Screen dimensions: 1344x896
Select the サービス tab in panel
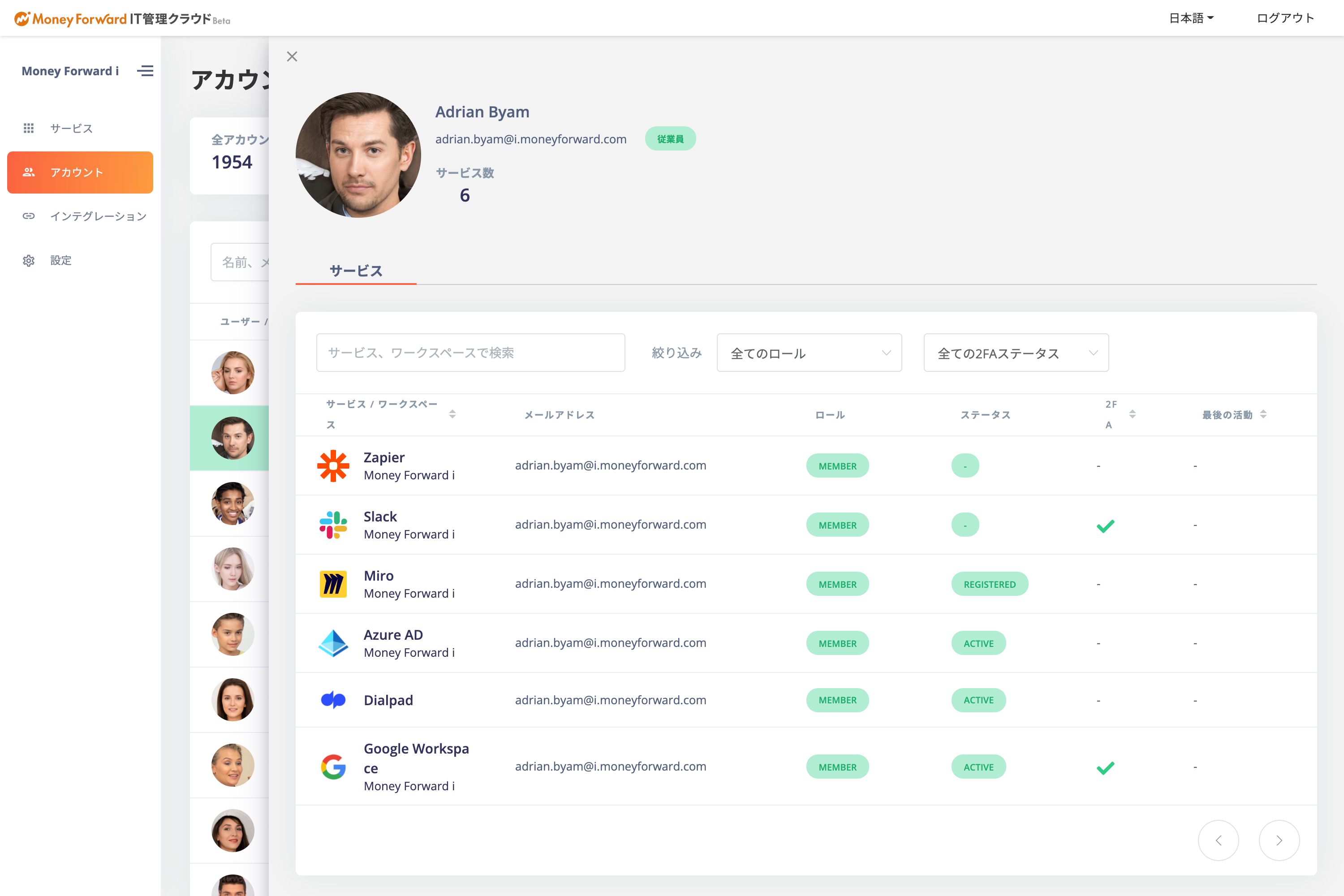355,271
